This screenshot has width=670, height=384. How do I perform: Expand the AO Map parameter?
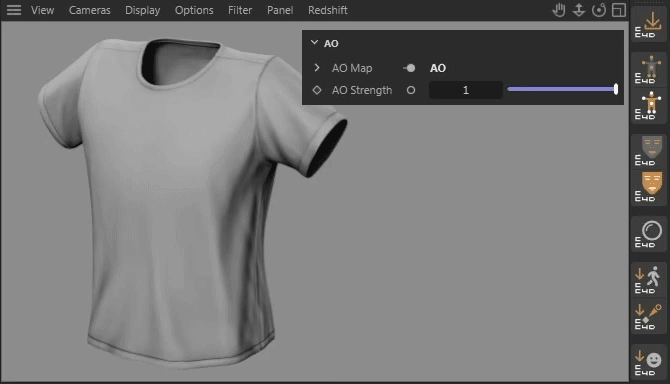[317, 67]
